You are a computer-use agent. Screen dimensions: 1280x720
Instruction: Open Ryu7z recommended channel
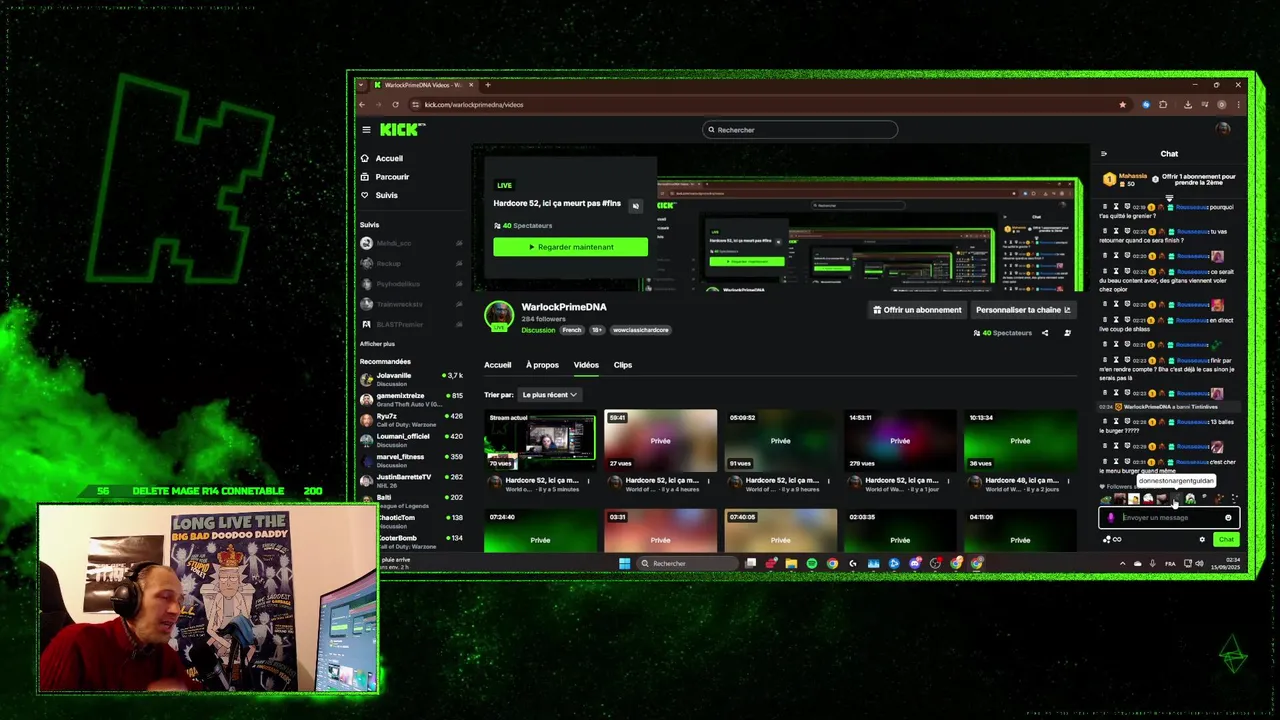[411, 419]
